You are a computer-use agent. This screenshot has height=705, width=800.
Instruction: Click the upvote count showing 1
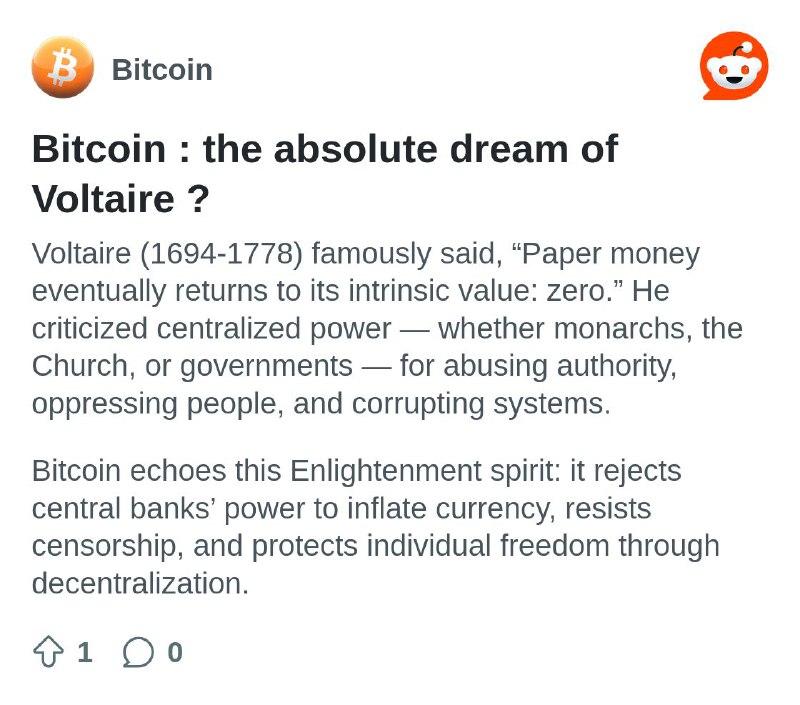point(85,652)
